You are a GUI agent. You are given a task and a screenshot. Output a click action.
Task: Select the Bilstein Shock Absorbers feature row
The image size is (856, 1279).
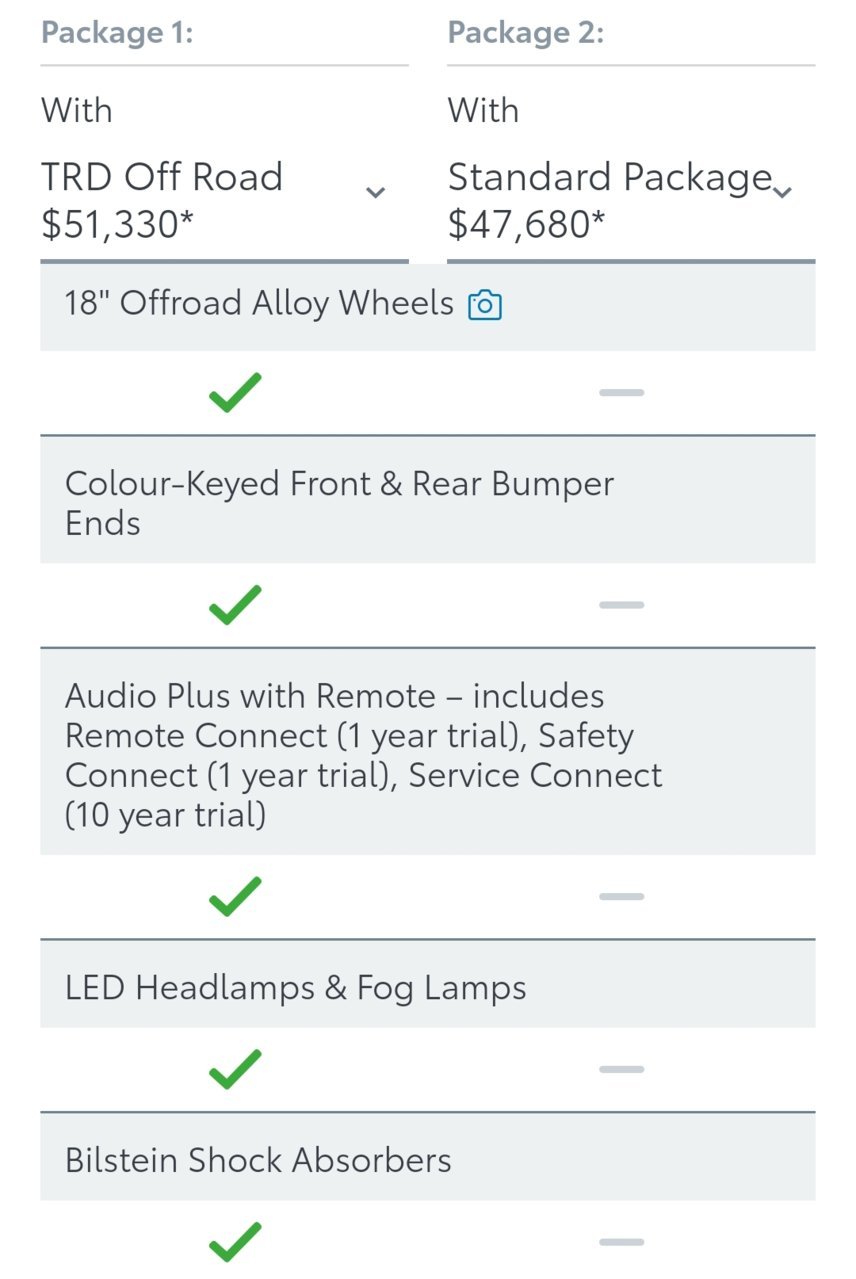click(428, 1160)
